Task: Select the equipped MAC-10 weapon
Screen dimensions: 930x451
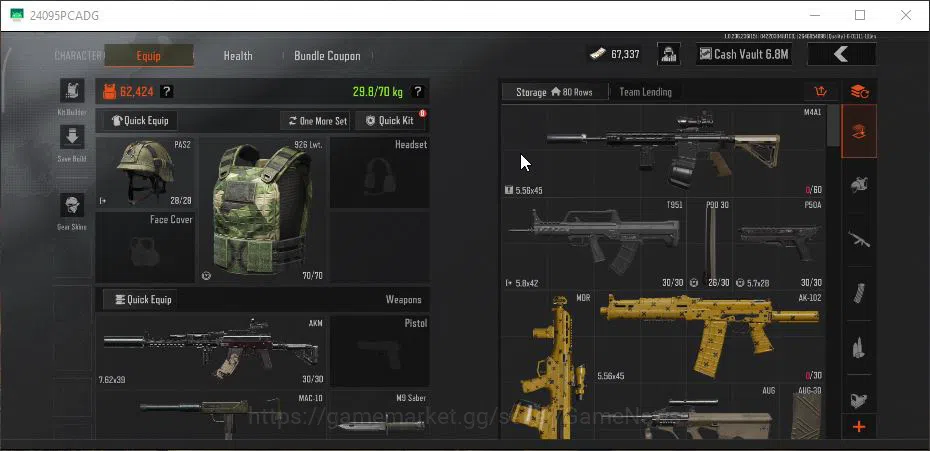Action: [211, 415]
